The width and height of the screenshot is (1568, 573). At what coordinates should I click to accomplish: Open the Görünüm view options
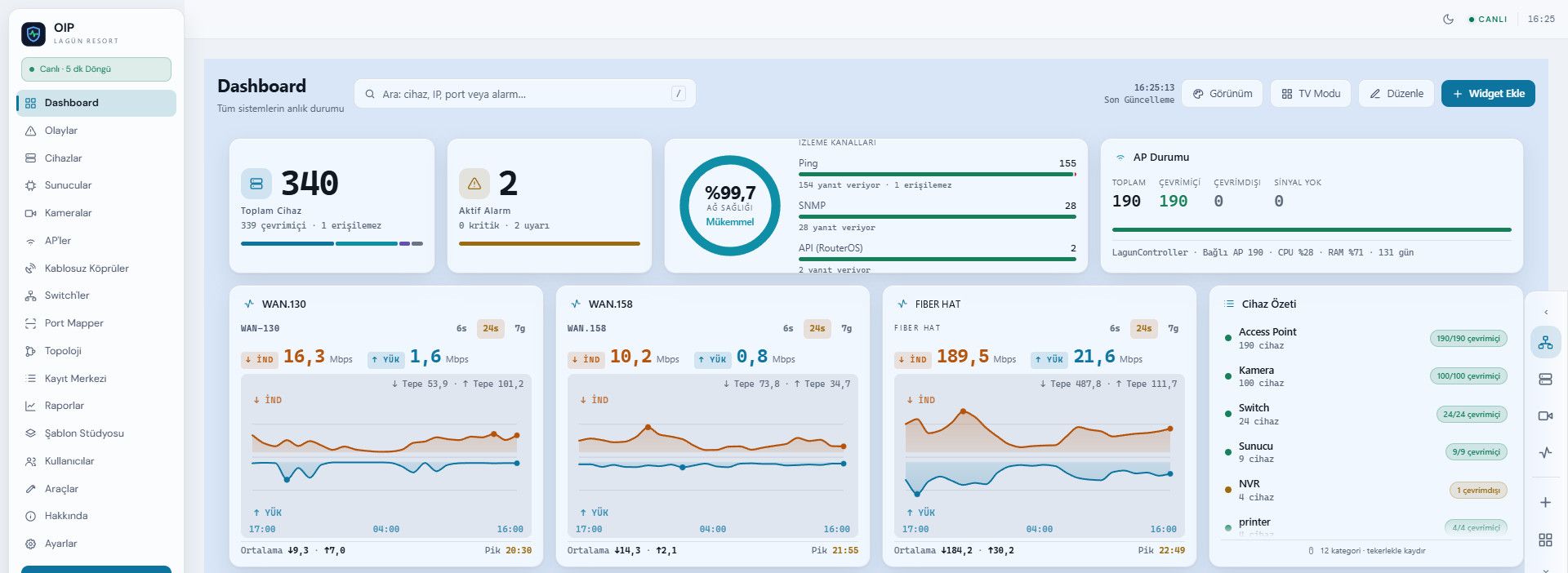click(x=1223, y=94)
